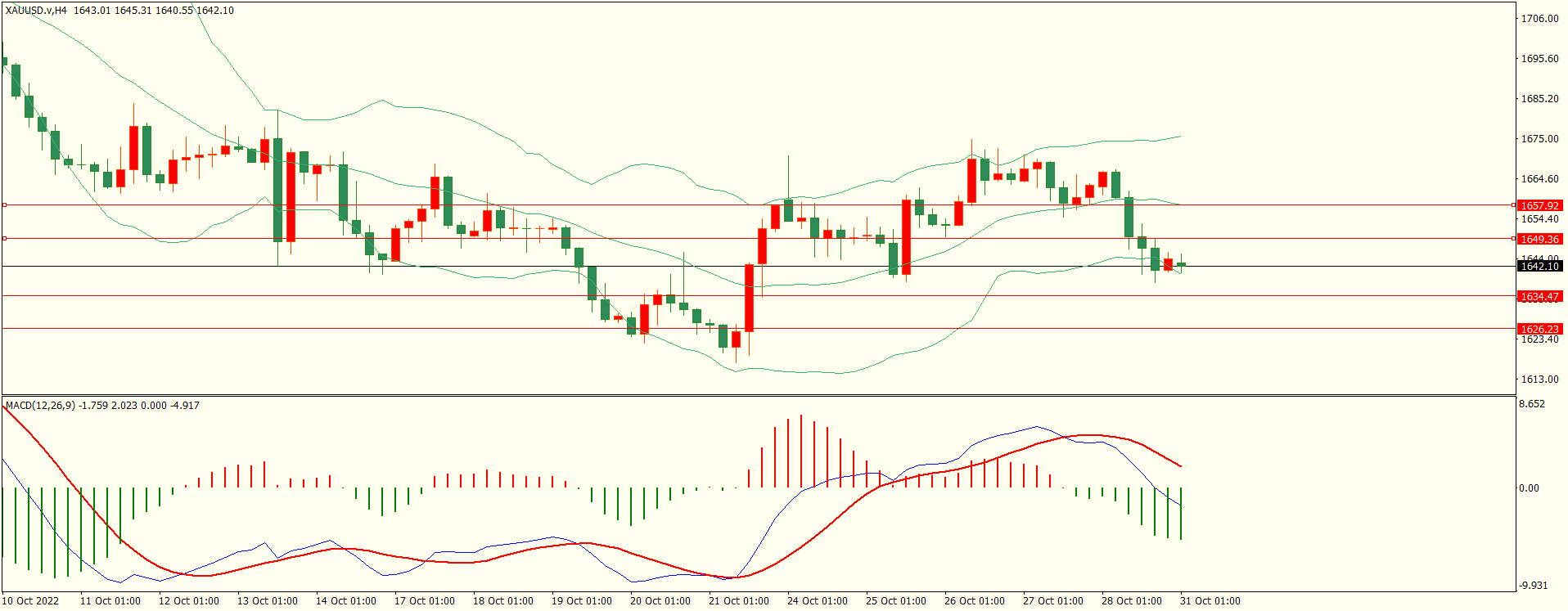This screenshot has height=611, width=1568.
Task: Click the 1706.00 price axis value
Action: [1539, 19]
